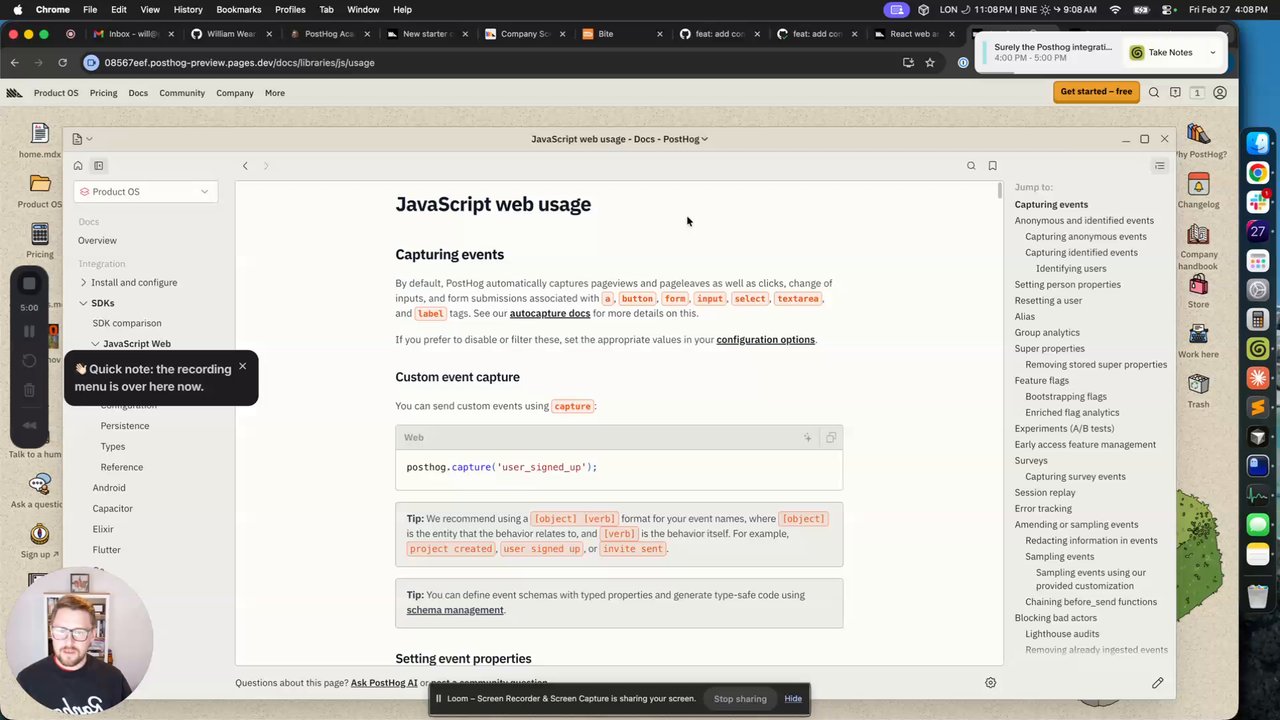Image resolution: width=1280 pixels, height=720 pixels.
Task: Open the help speech-bubble icon in PostHog header
Action: [1175, 93]
